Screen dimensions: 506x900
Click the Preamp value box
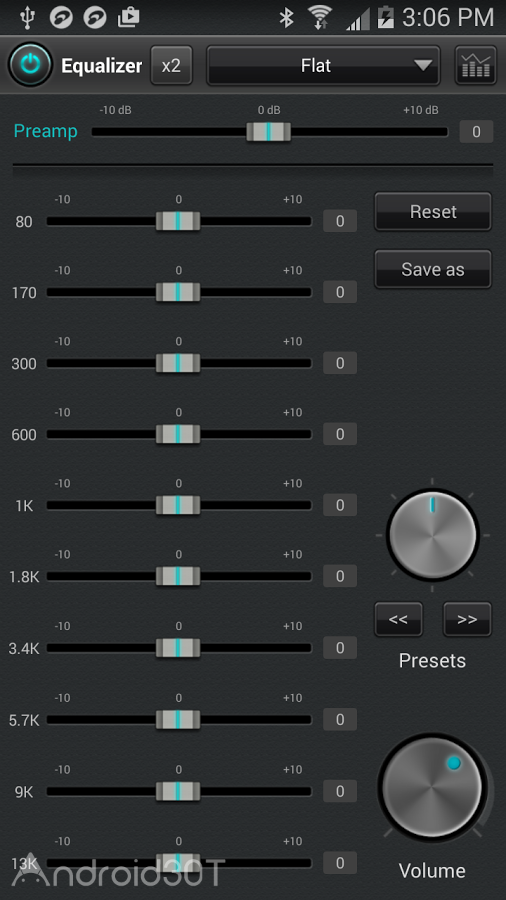tap(476, 131)
